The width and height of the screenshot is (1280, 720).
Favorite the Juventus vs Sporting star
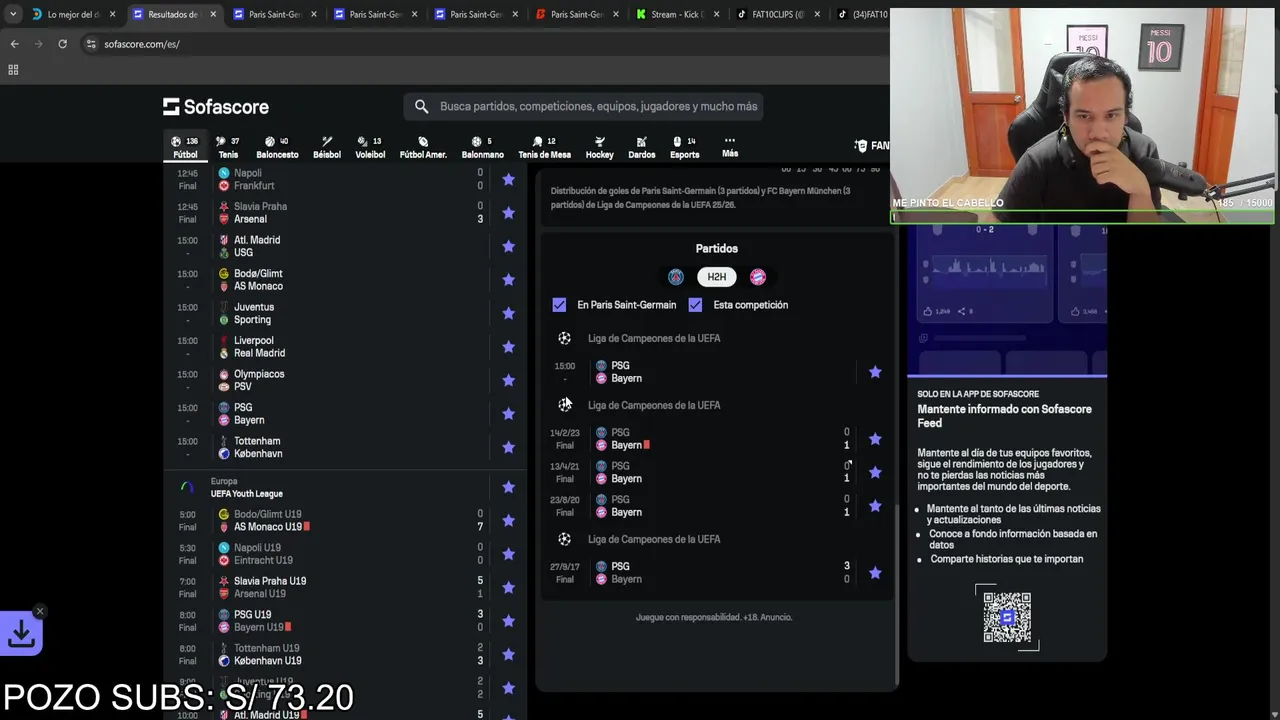click(508, 313)
